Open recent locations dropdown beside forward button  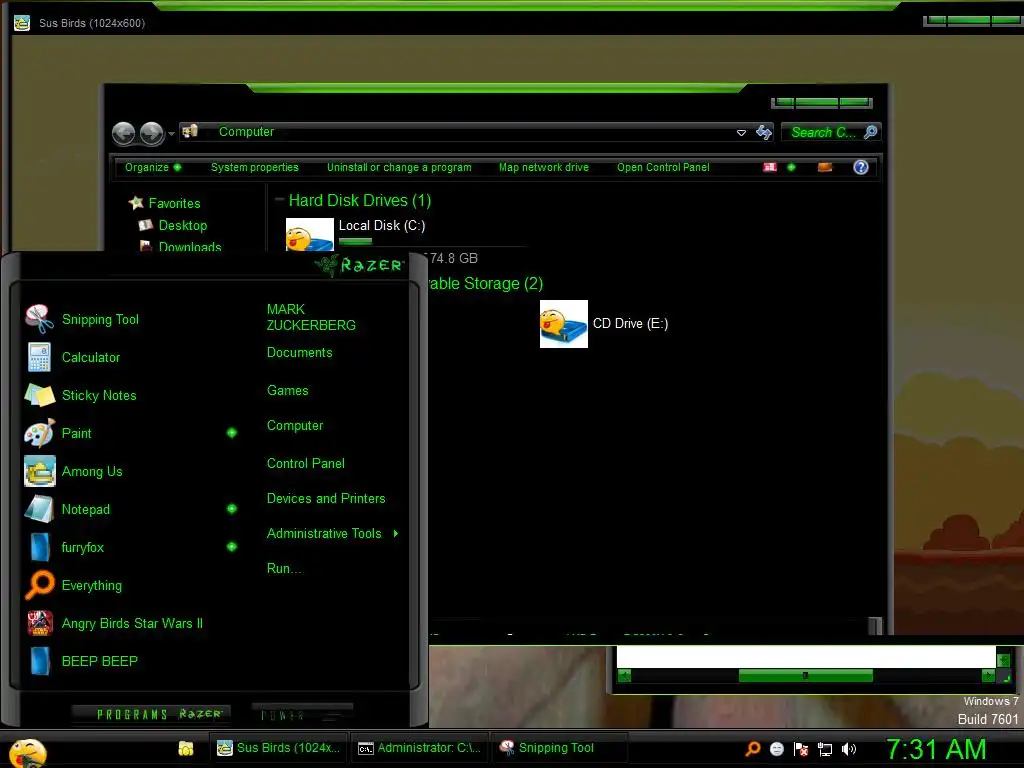coord(171,134)
